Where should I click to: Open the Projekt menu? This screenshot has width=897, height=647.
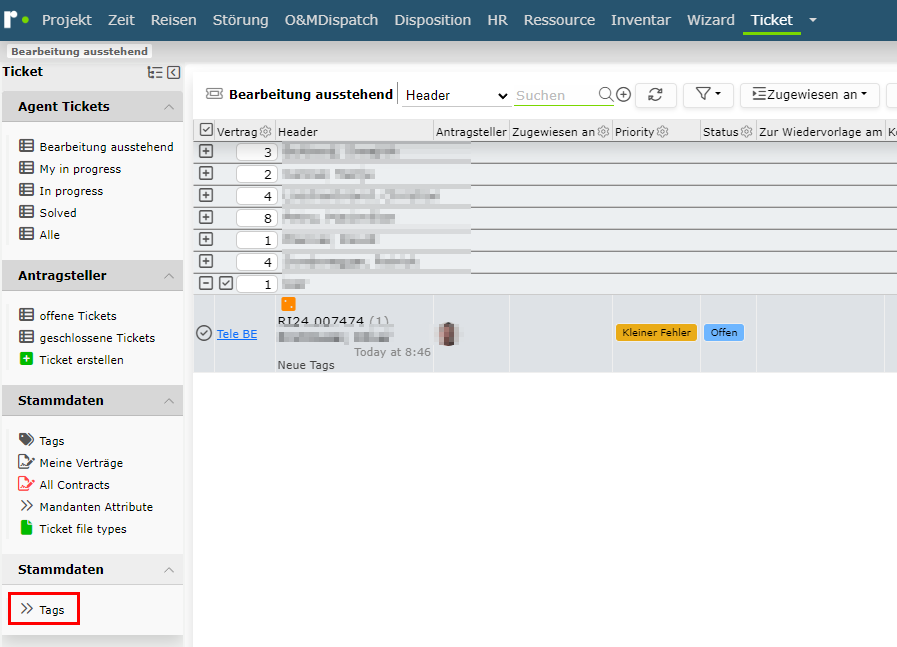[66, 20]
